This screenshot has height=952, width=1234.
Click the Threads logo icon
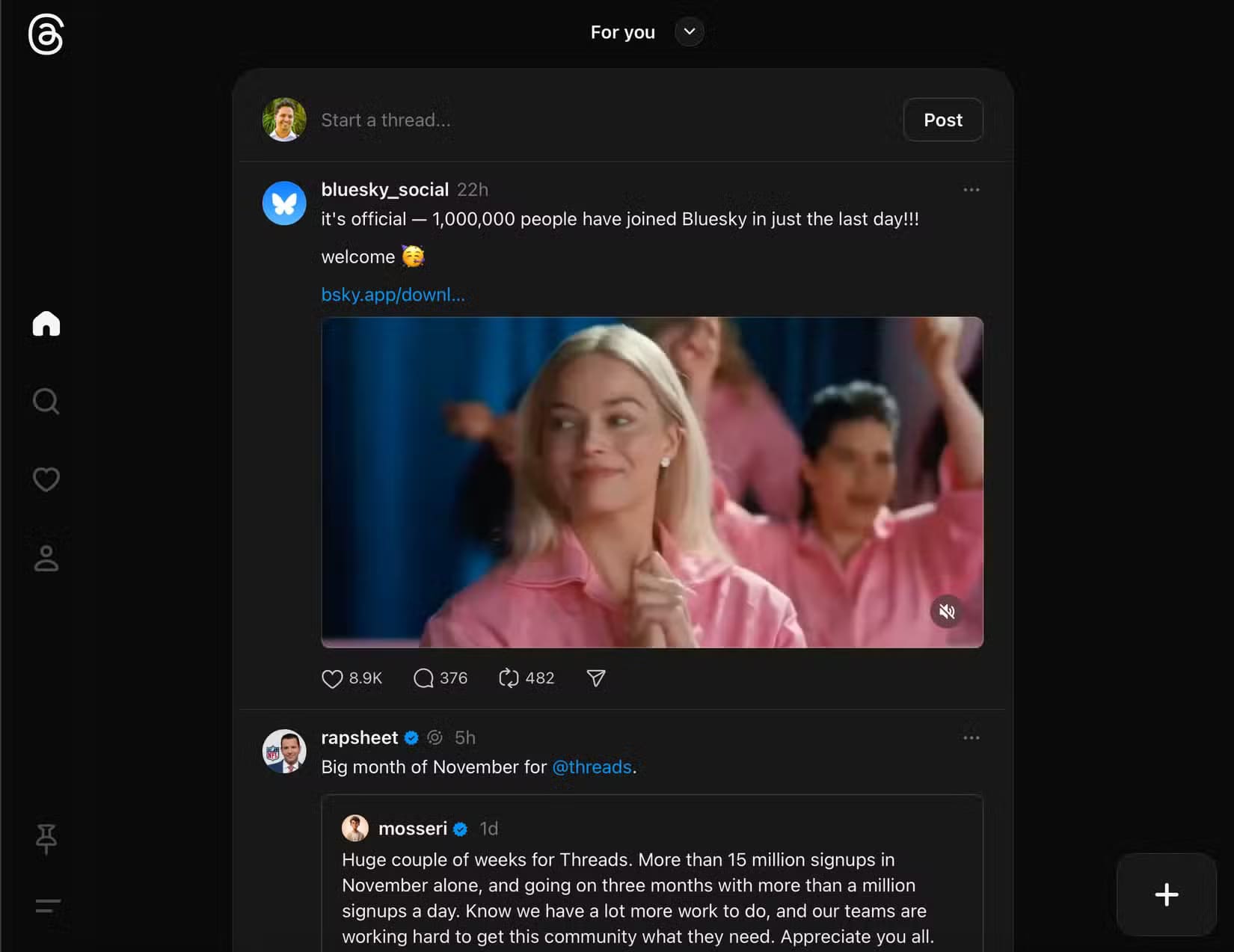46,35
